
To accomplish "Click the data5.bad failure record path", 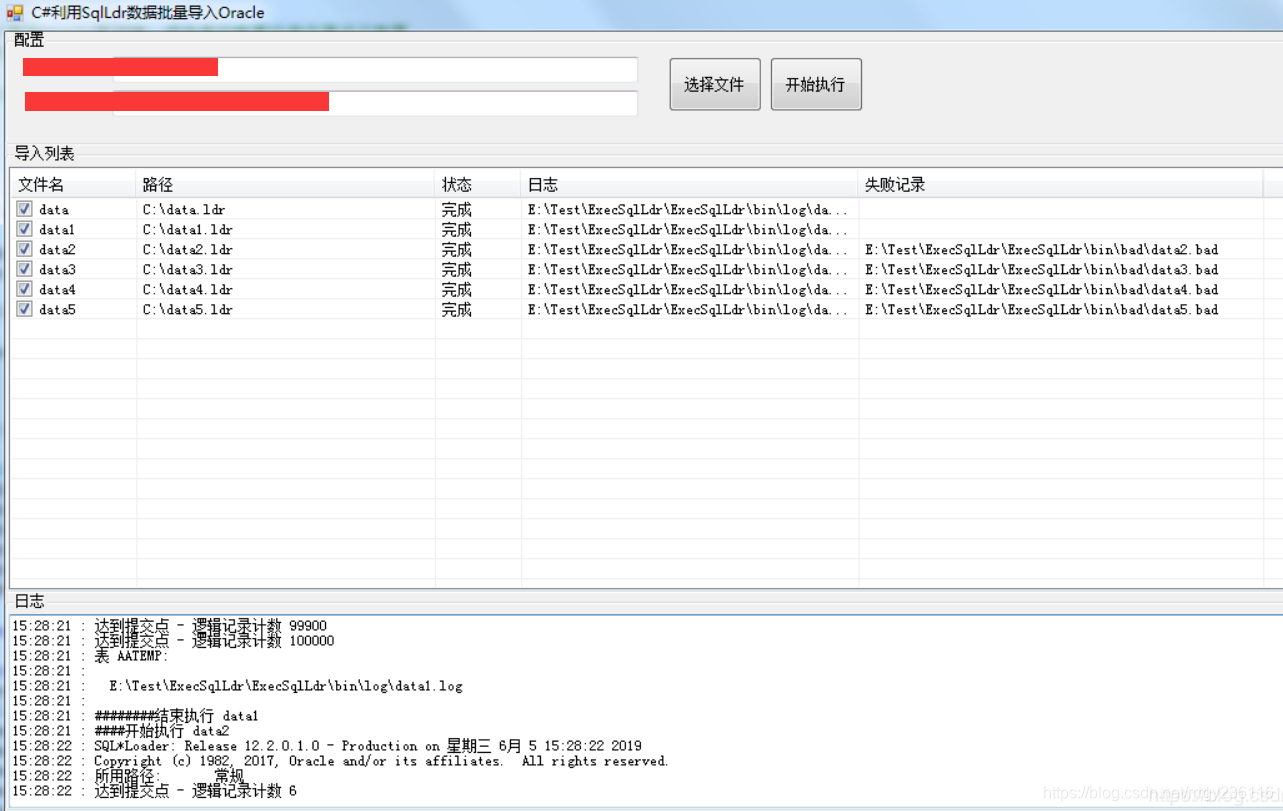I will click(x=1042, y=310).
